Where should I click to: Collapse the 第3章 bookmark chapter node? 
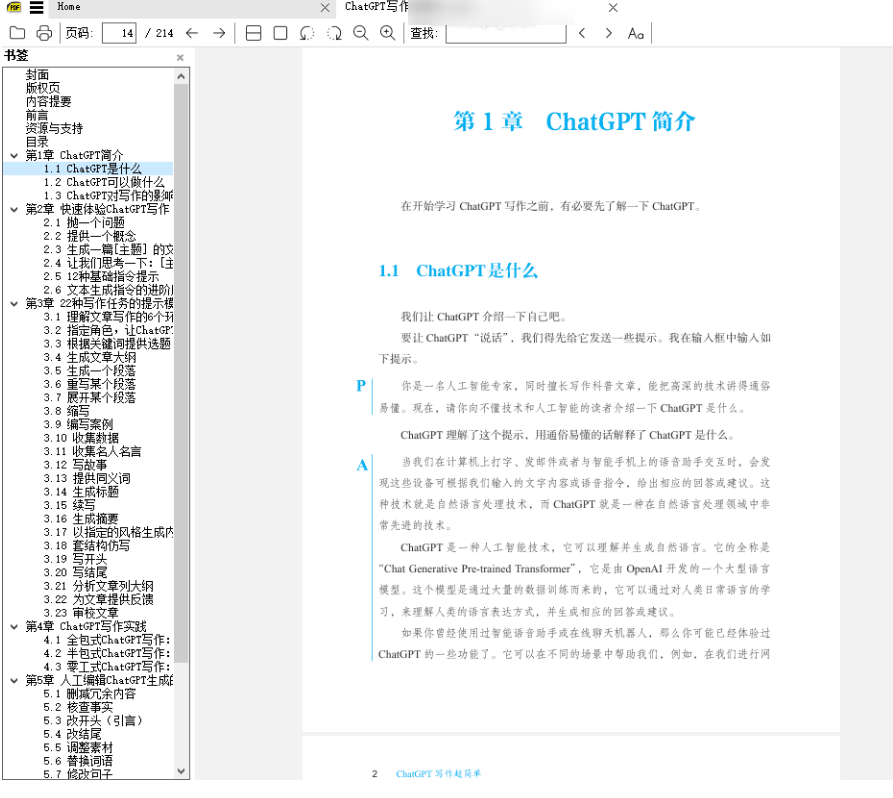pos(12,304)
